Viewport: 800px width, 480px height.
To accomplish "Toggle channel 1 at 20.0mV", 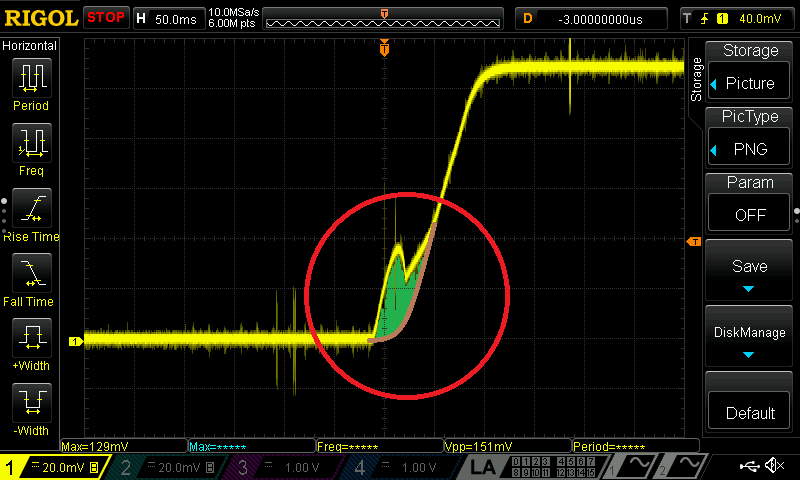I will [x=53, y=467].
